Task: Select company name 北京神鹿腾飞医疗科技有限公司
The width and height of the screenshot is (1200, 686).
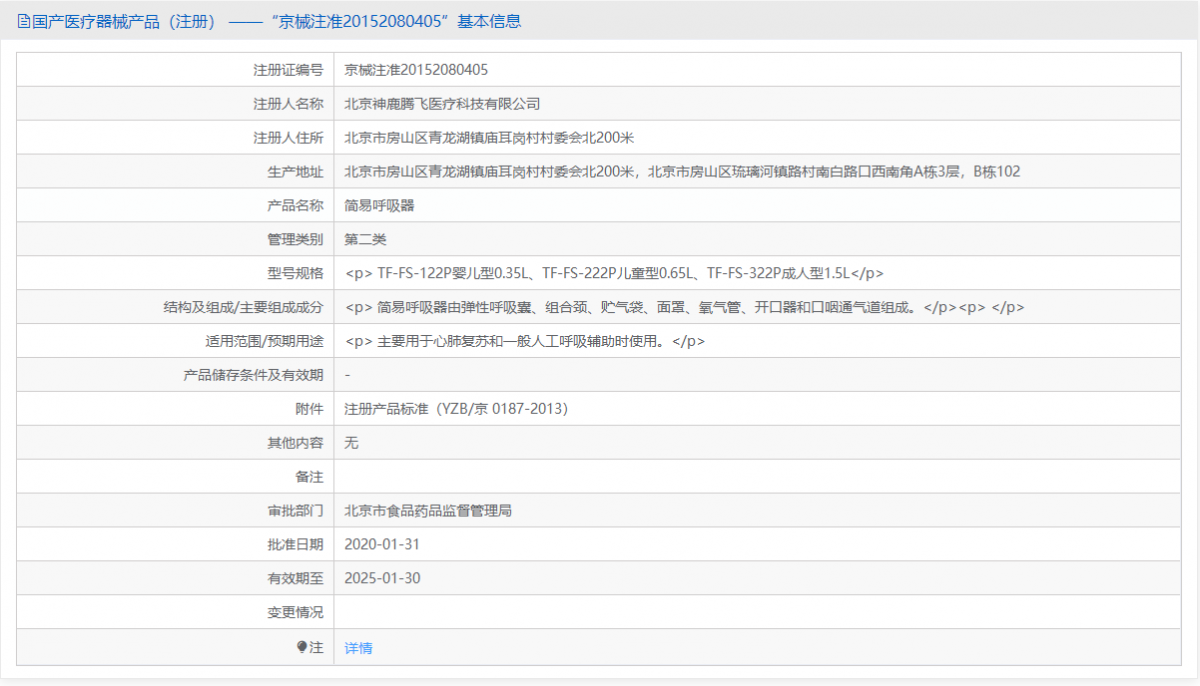Action: pos(442,104)
